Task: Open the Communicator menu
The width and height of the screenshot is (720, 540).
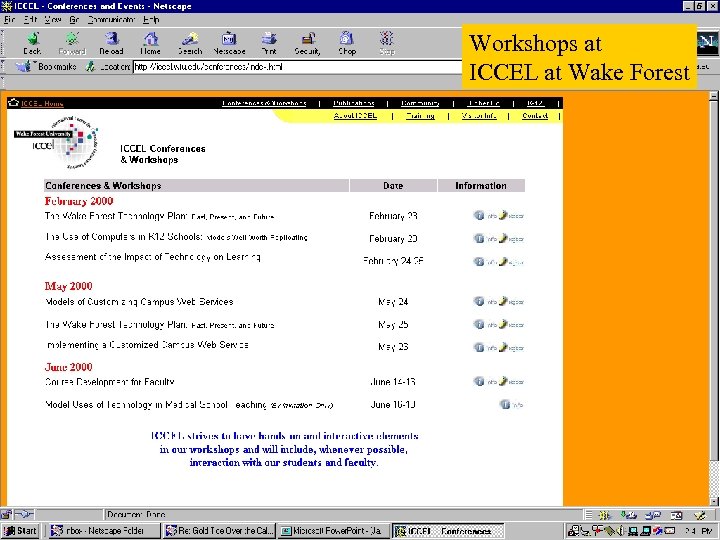Action: point(112,20)
